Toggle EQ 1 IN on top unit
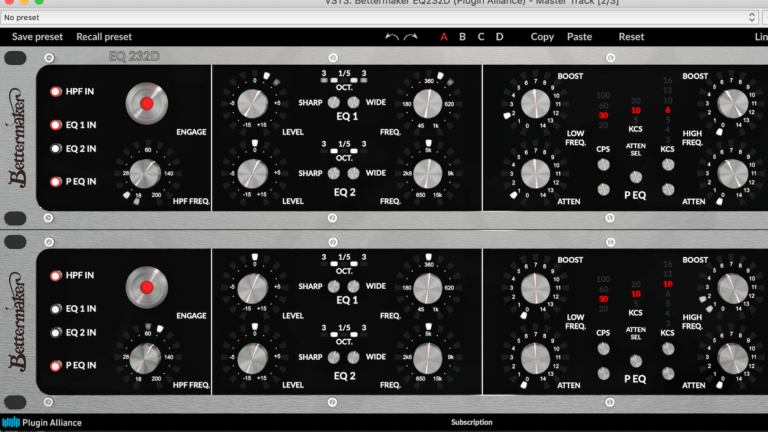 [56, 125]
